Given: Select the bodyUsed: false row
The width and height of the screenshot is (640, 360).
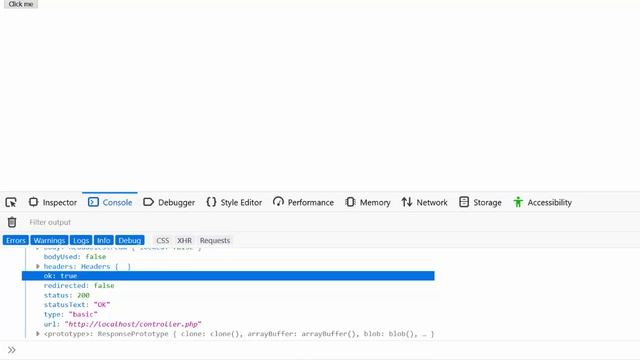Looking at the screenshot, I should click(75, 257).
